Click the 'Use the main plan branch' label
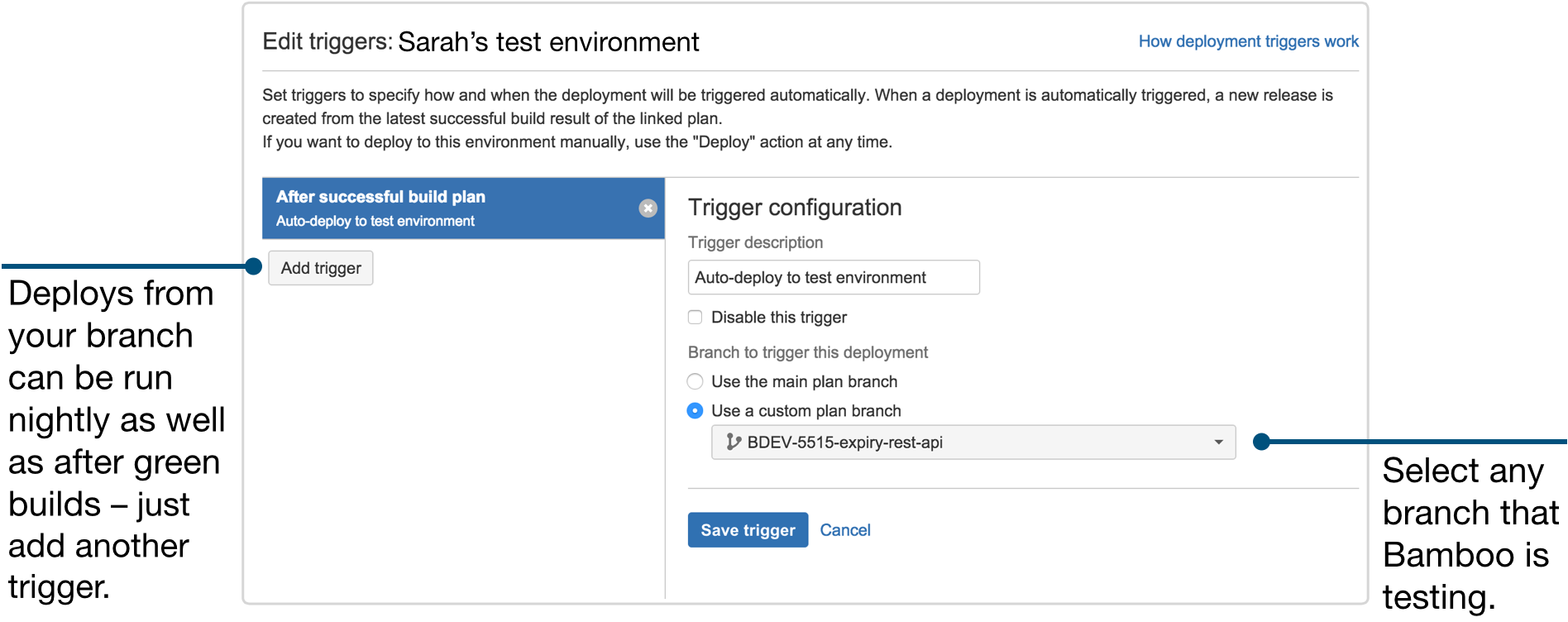1568x622 pixels. tap(804, 381)
